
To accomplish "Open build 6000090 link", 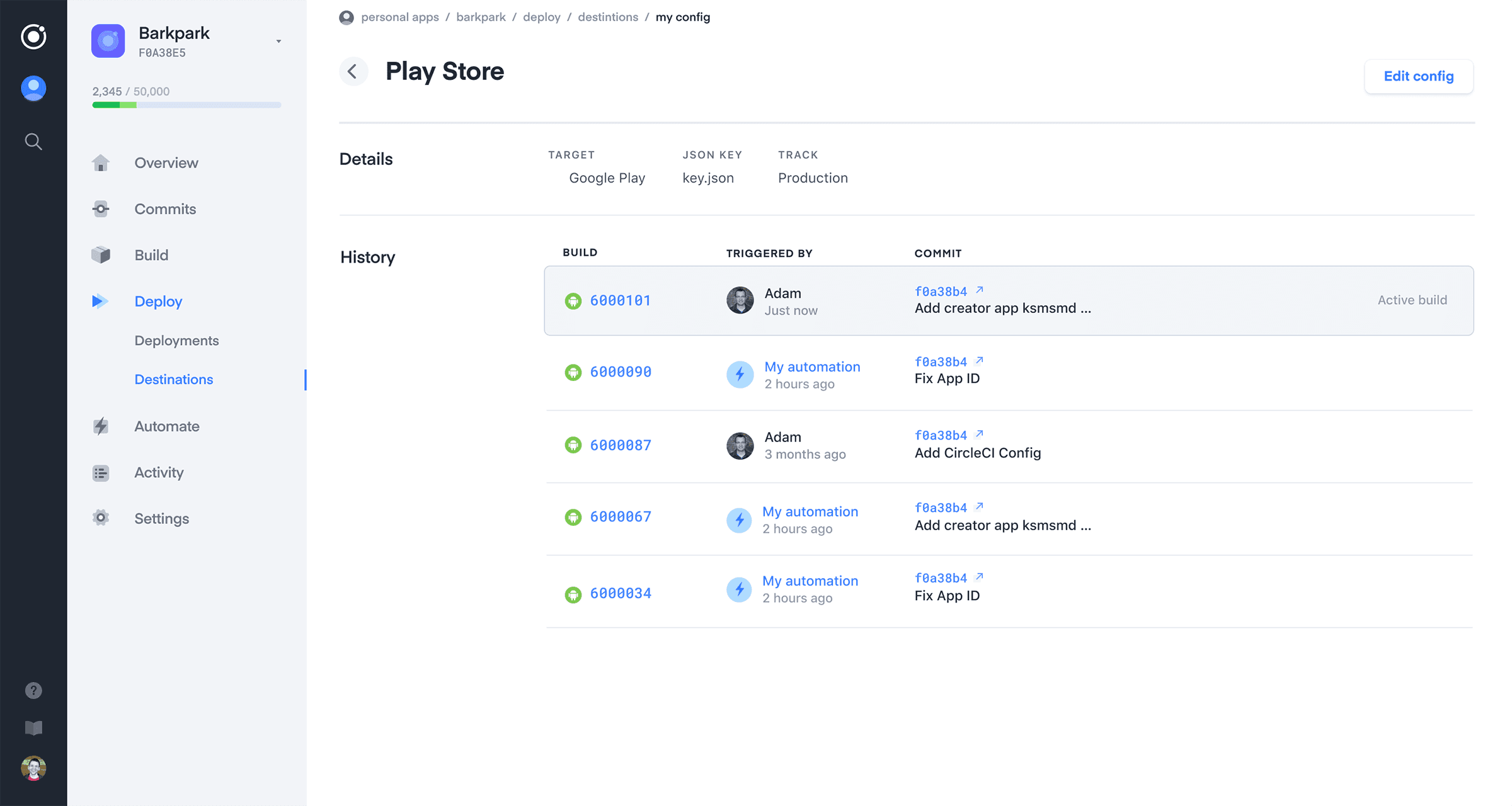I will pos(621,372).
